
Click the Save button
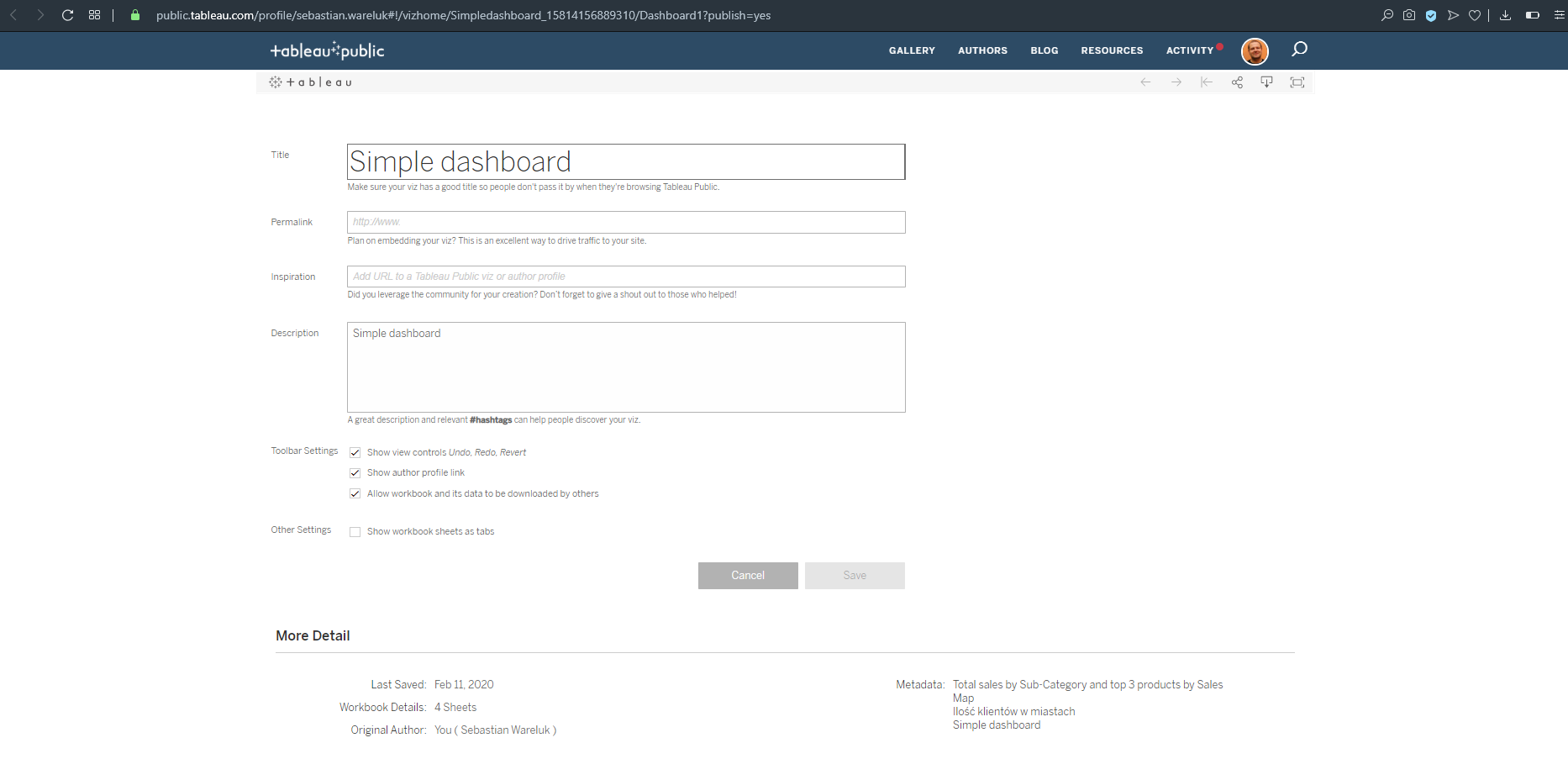pos(855,576)
